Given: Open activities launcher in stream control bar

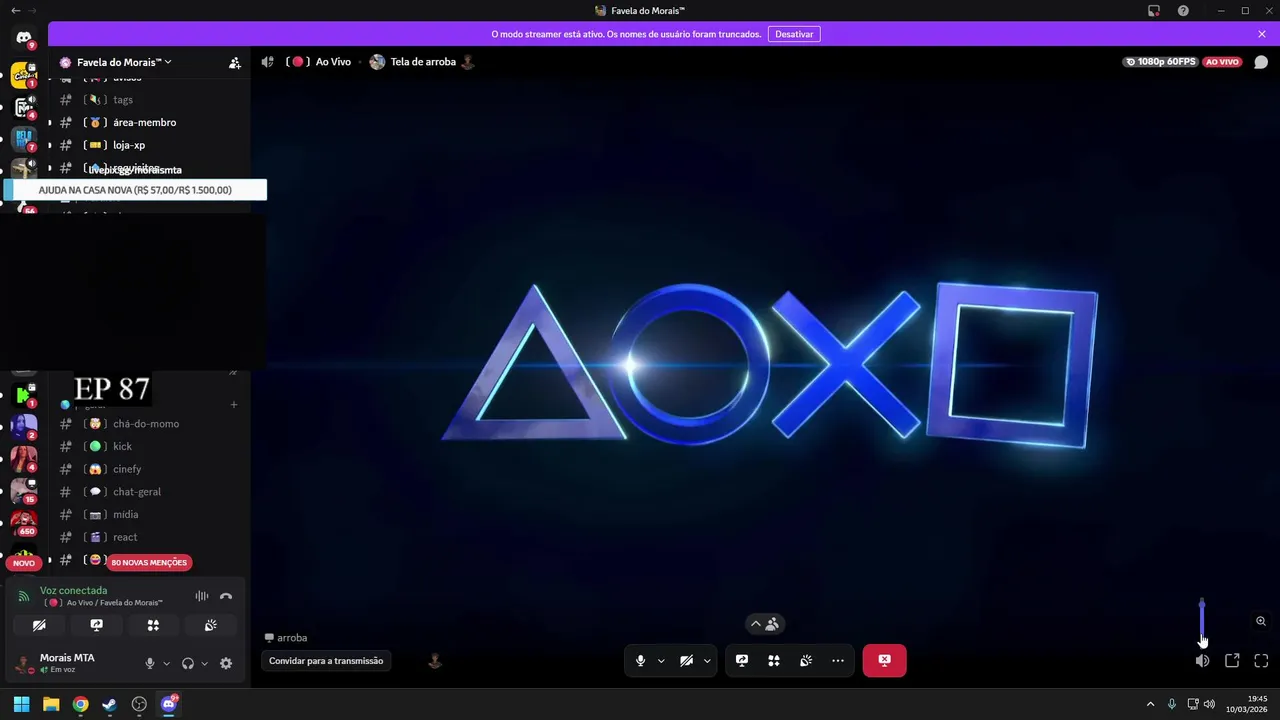Looking at the screenshot, I should (x=774, y=661).
